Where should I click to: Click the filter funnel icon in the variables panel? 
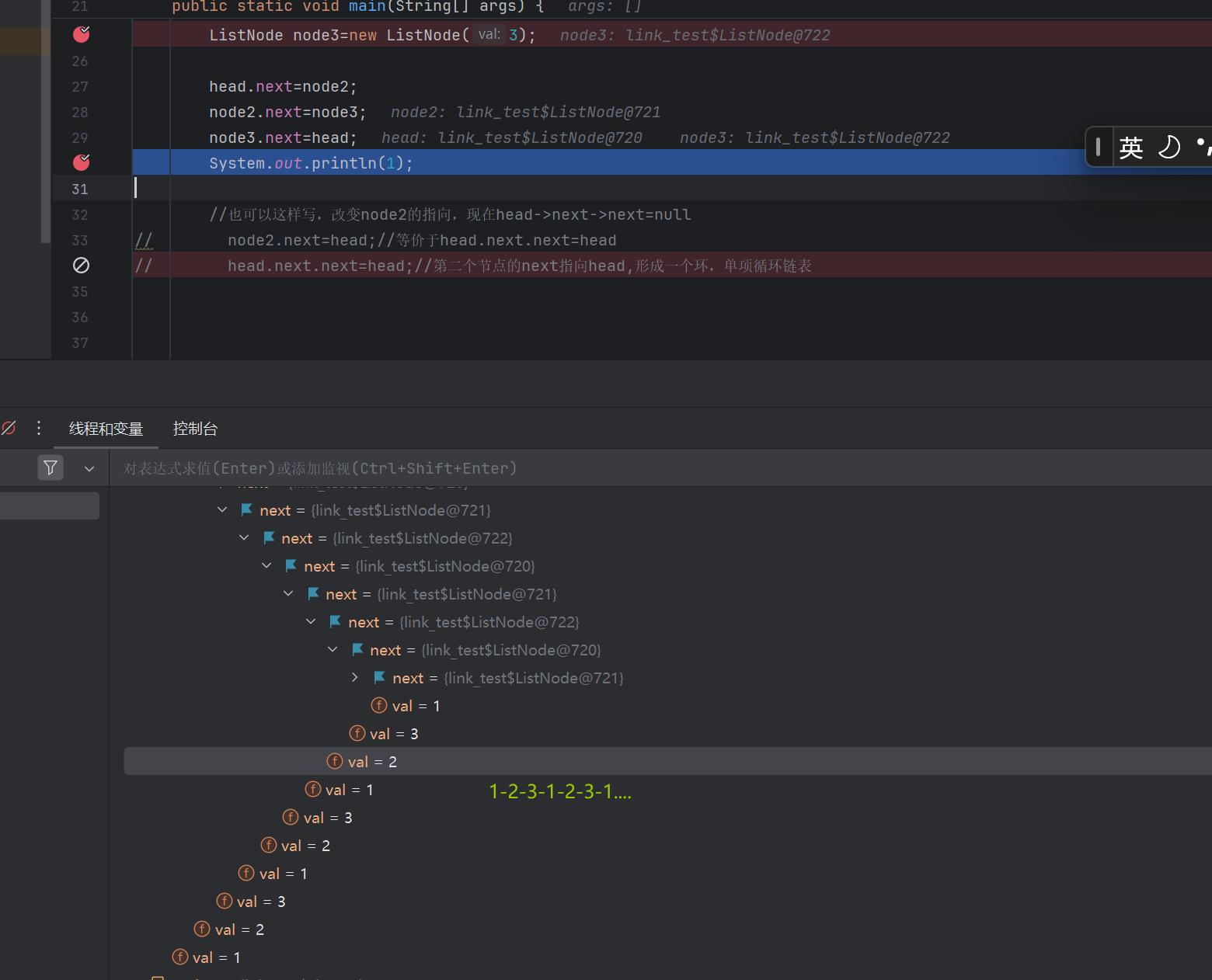point(50,467)
